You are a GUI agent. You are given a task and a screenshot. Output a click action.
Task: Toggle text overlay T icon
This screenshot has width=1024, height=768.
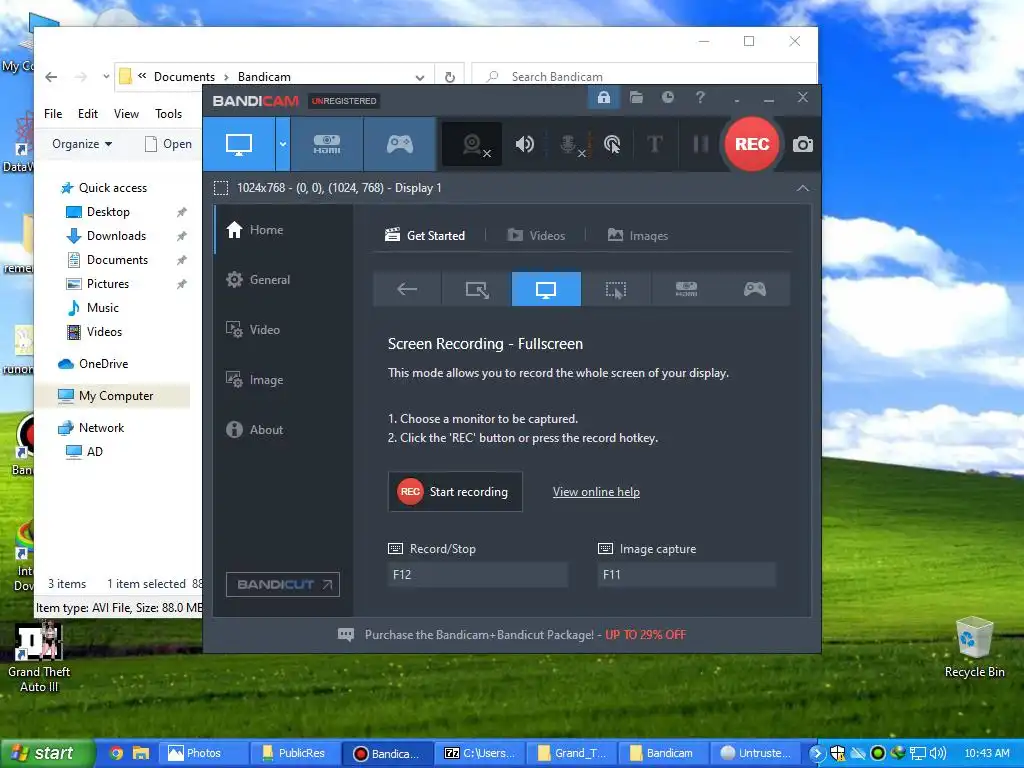coord(654,144)
